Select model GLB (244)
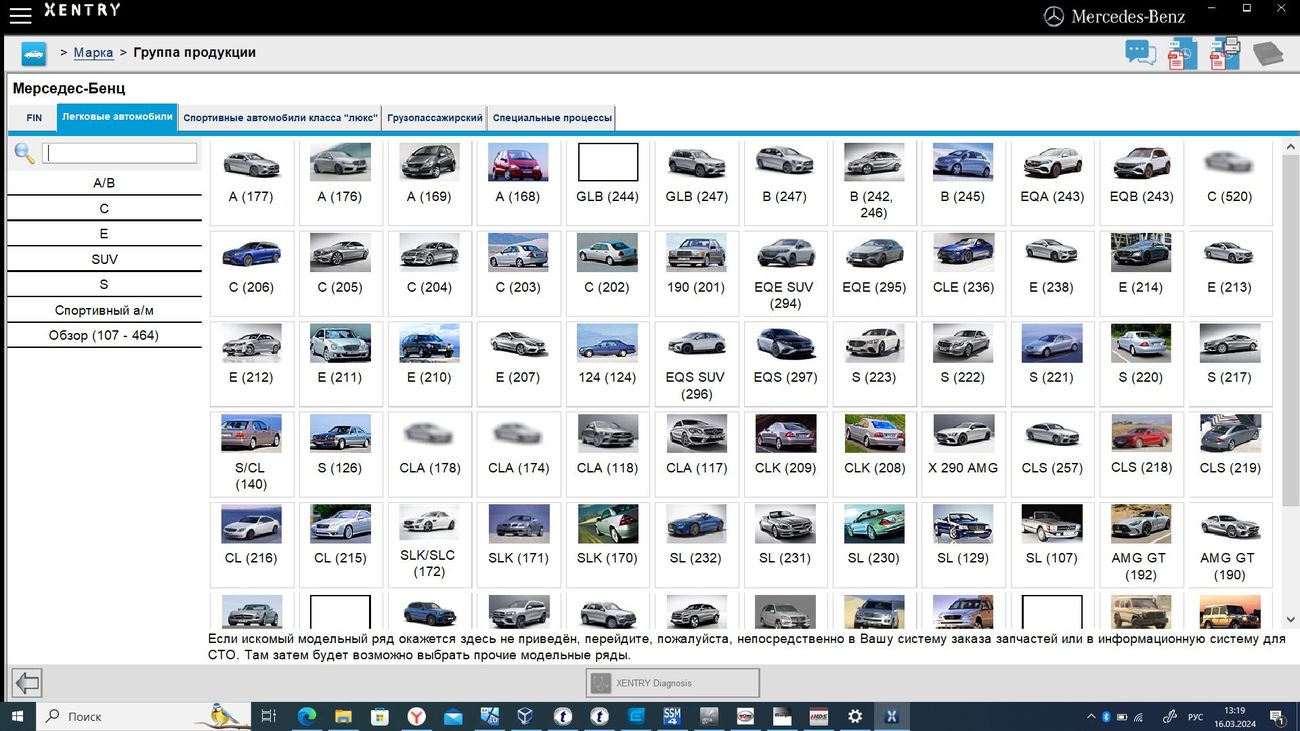The height and width of the screenshot is (731, 1300). [x=607, y=182]
